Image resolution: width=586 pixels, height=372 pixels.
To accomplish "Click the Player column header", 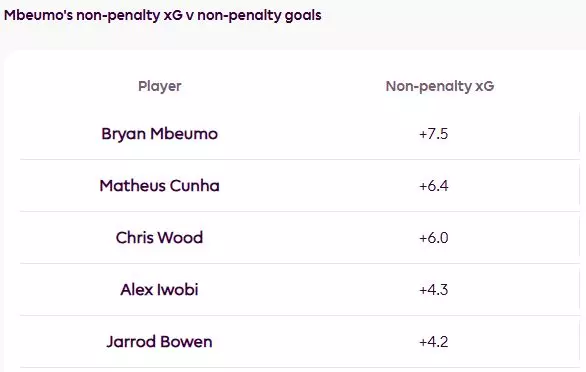I will 160,86.
